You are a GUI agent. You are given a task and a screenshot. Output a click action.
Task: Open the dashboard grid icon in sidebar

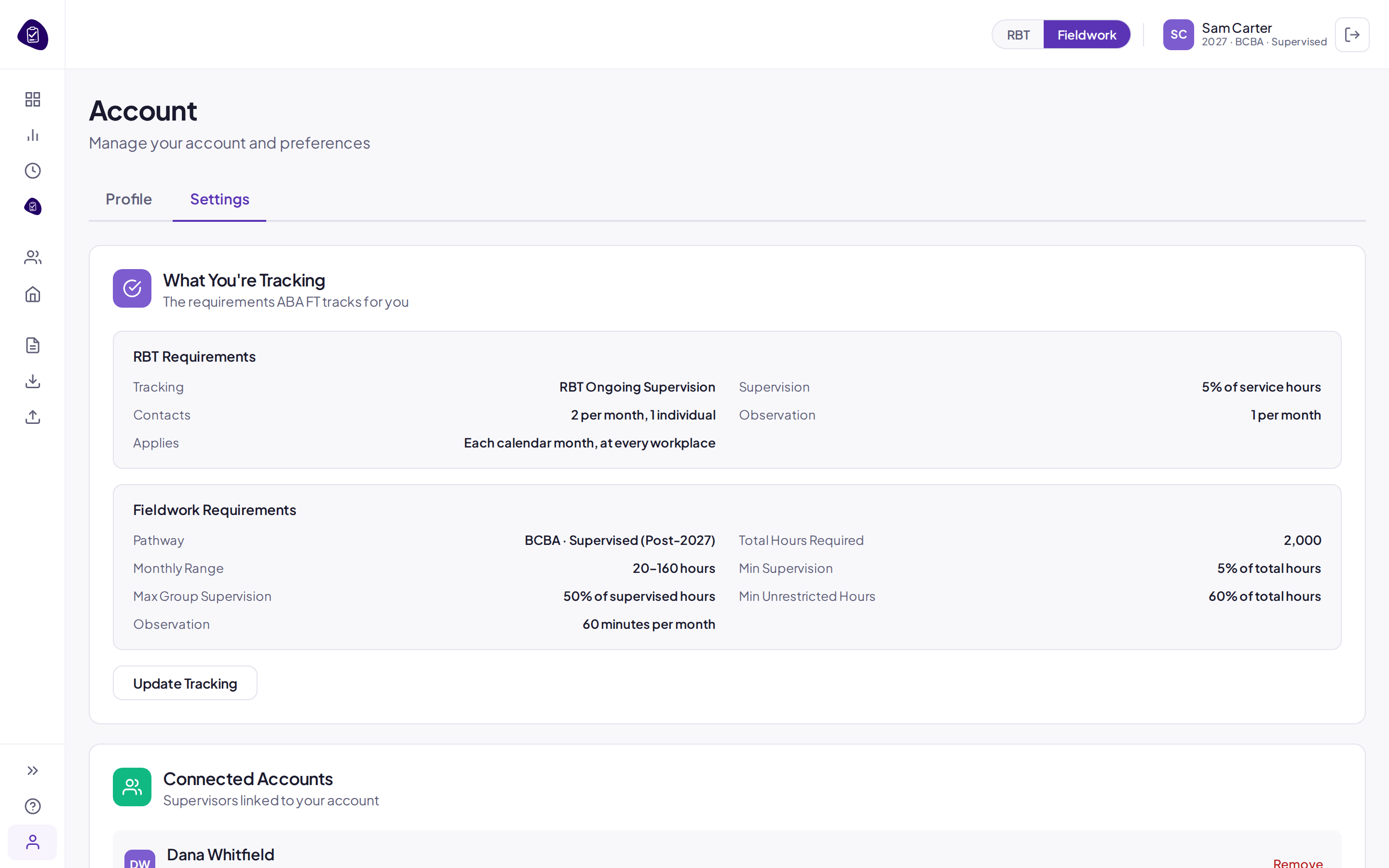[x=33, y=99]
